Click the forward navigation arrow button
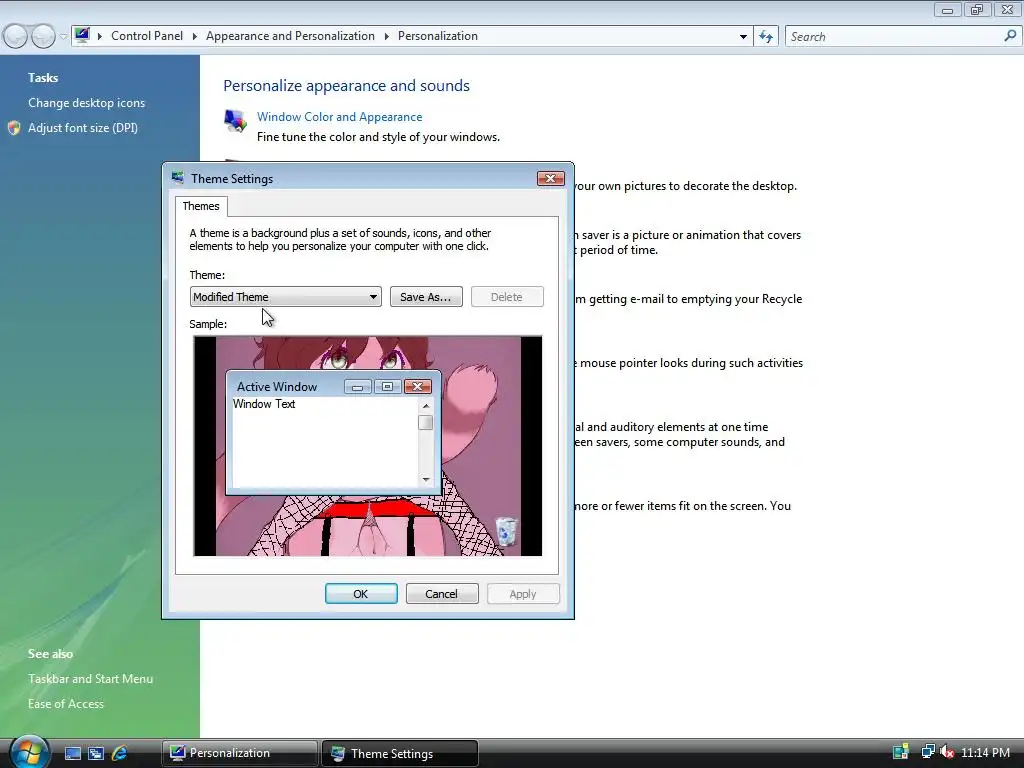This screenshot has height=768, width=1024. (x=43, y=36)
